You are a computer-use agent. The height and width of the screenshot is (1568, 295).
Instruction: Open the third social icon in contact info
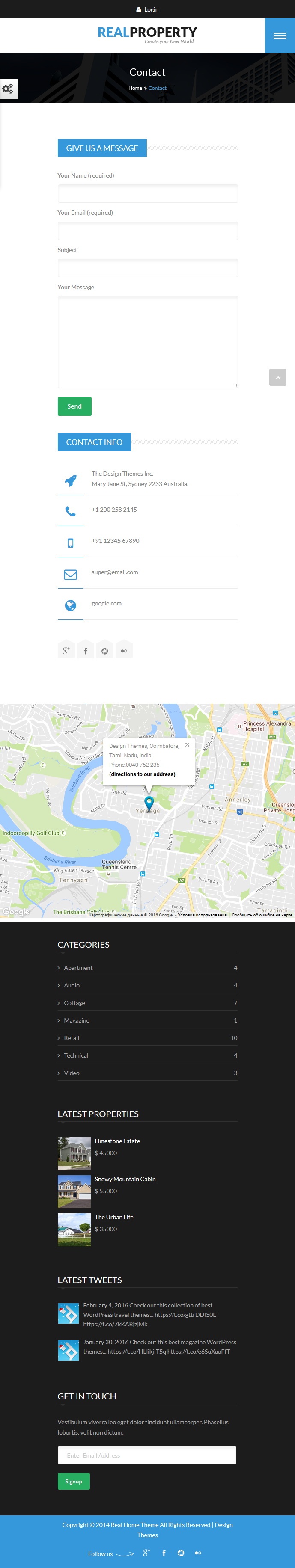pos(105,650)
